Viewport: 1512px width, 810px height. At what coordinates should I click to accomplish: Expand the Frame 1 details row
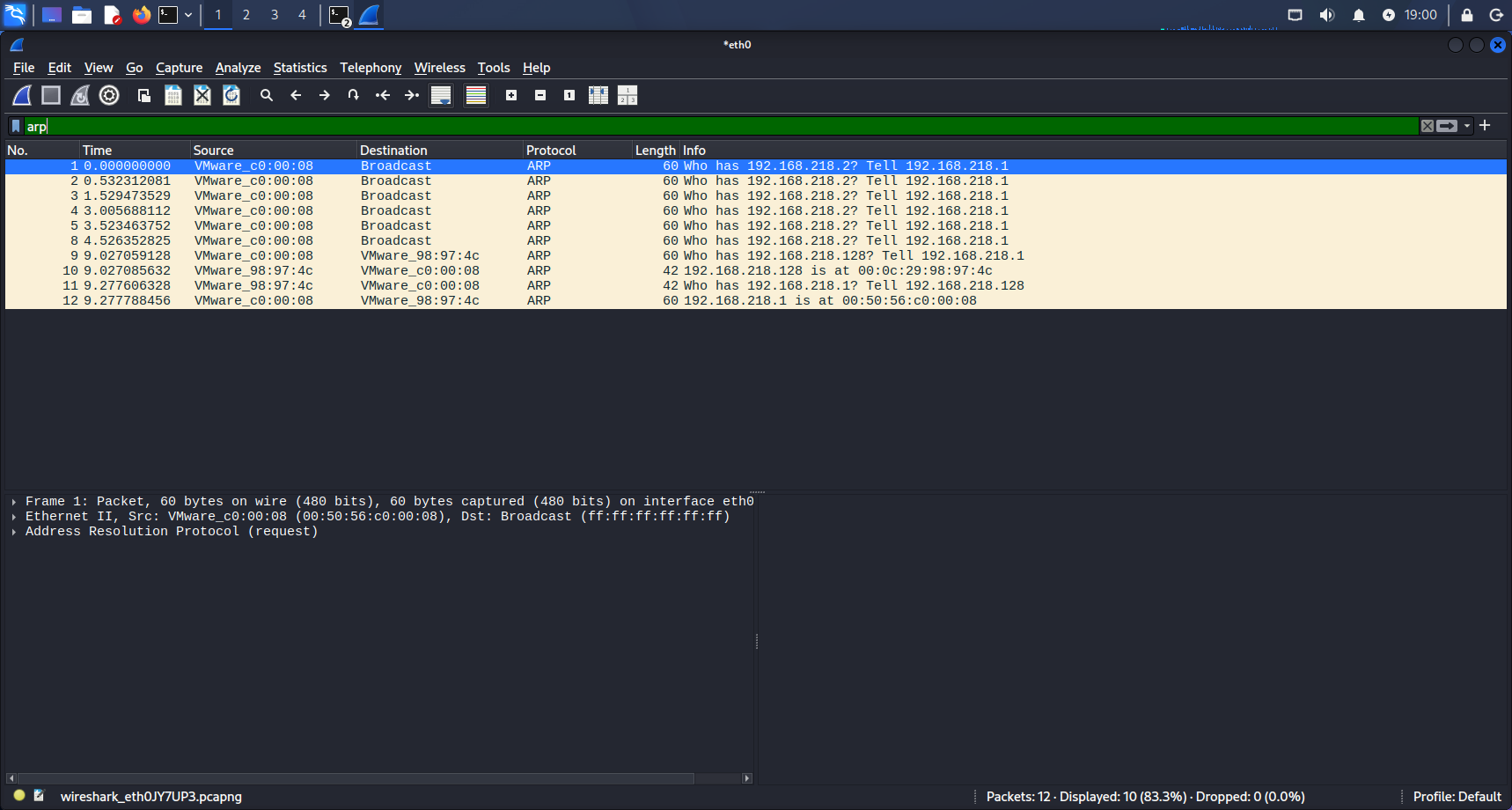14,502
